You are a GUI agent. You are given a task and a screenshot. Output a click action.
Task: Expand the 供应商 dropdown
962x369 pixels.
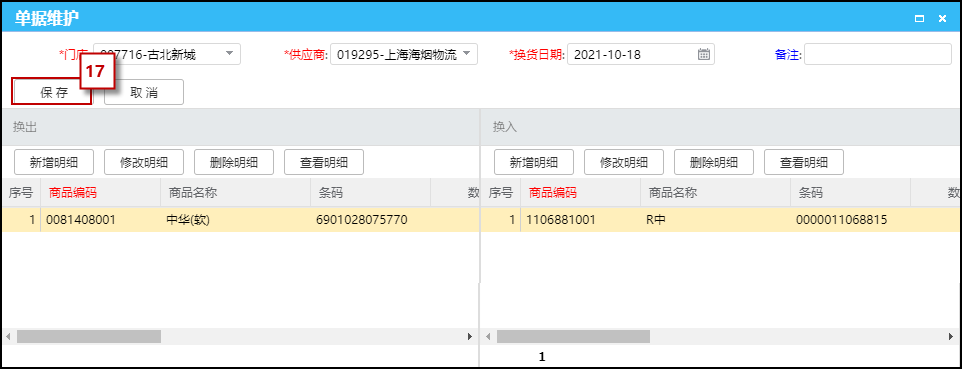pyautogui.click(x=466, y=53)
